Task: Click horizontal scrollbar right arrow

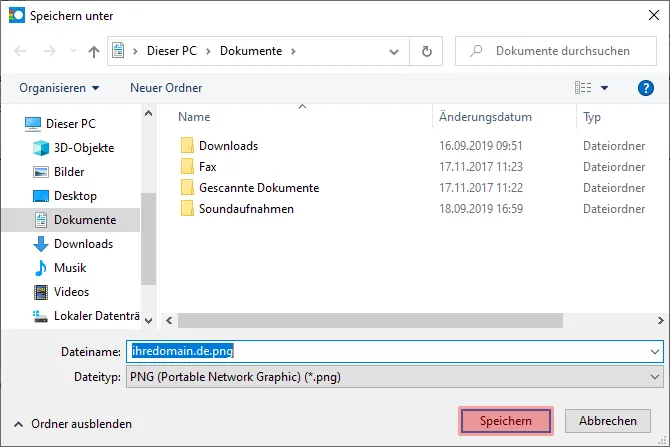Action: 661,321
